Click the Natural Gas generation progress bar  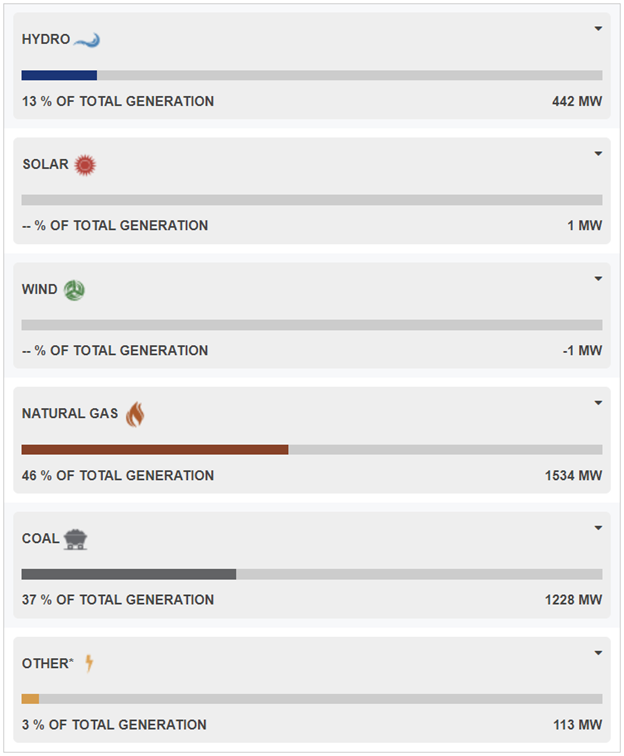312,450
